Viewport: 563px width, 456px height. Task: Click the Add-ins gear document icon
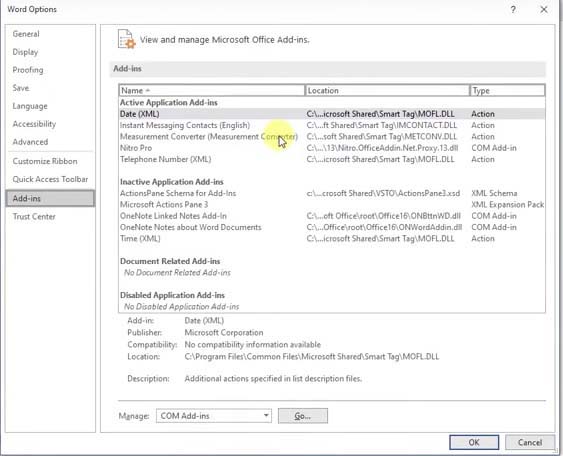(126, 39)
